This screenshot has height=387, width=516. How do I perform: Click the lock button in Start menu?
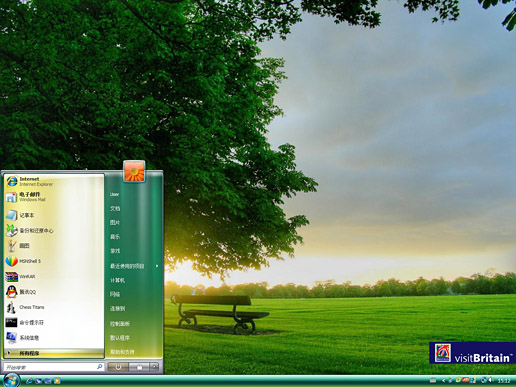(139, 367)
